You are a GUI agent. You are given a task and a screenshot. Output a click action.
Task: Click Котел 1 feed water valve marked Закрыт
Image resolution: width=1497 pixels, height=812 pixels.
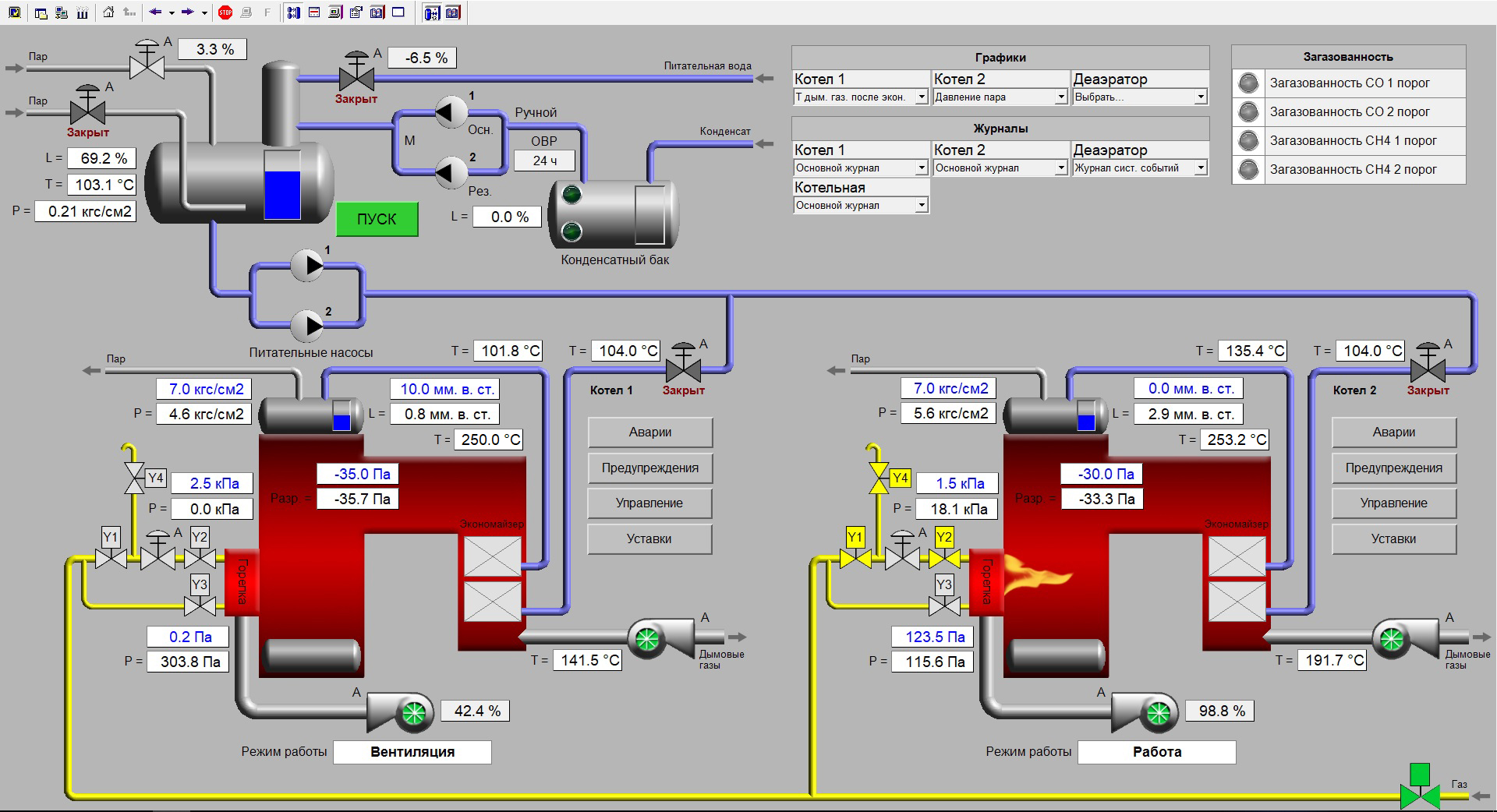(x=683, y=362)
